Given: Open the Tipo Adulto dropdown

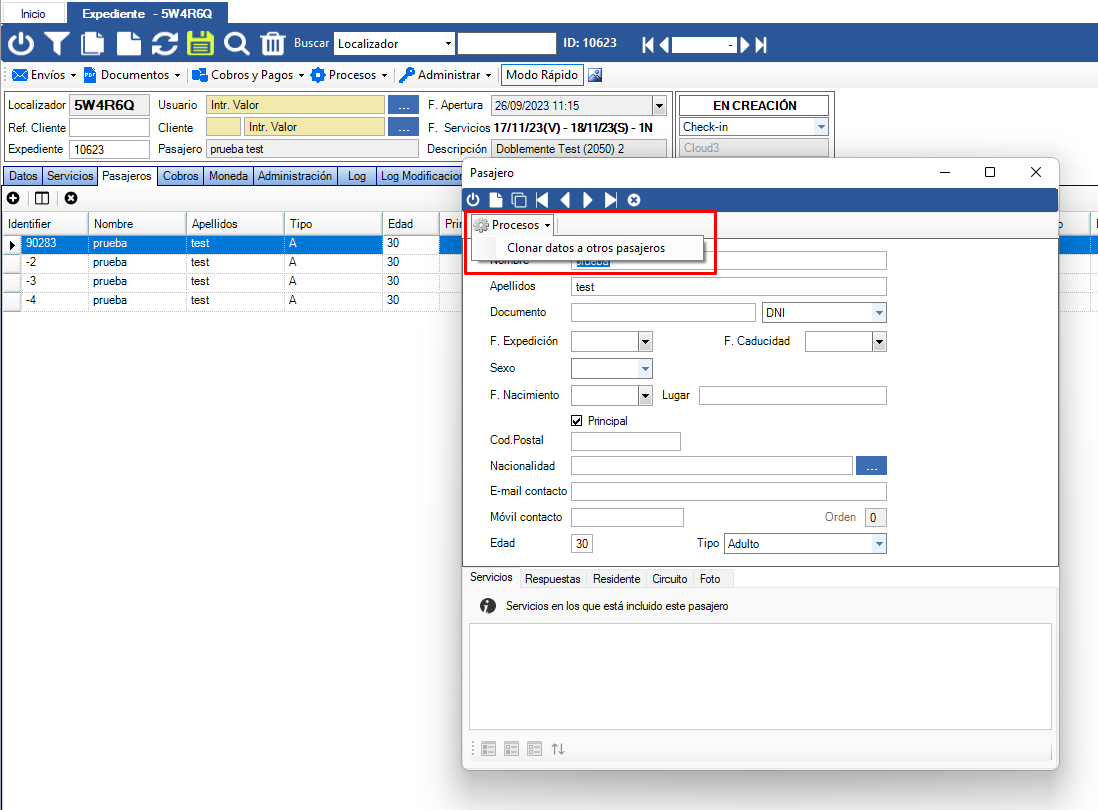Looking at the screenshot, I should (x=879, y=544).
